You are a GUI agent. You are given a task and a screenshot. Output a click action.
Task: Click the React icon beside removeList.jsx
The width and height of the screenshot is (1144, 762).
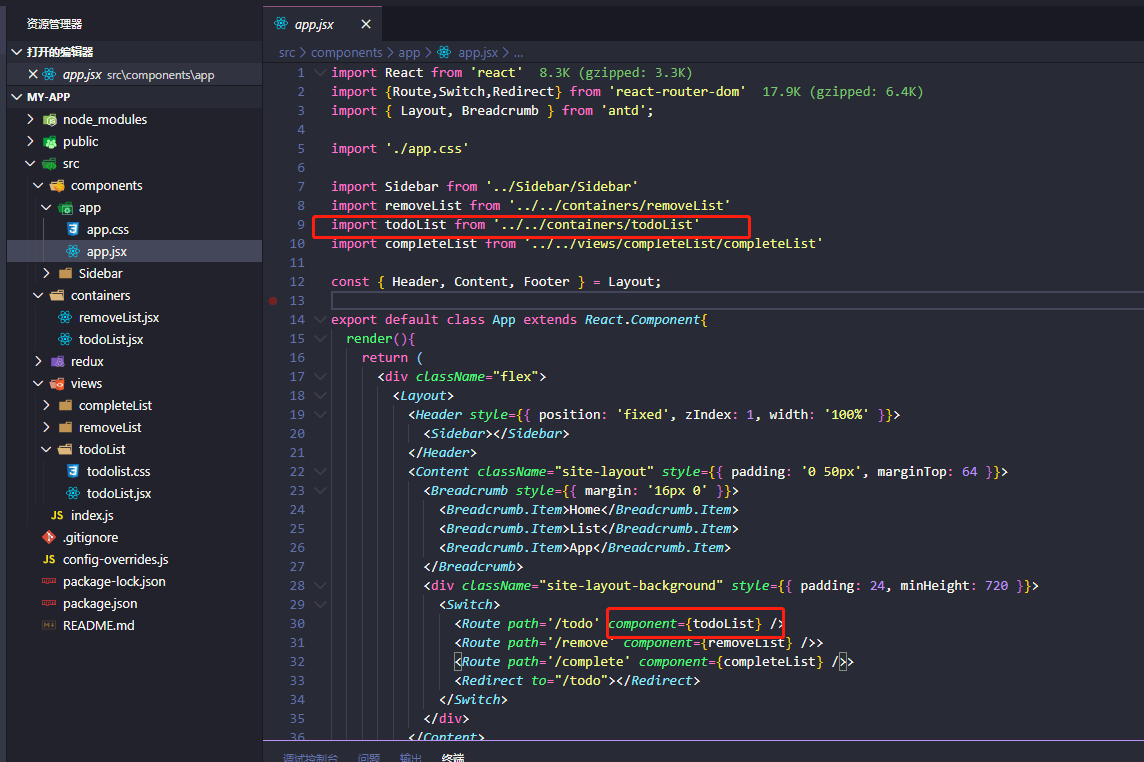tap(65, 317)
